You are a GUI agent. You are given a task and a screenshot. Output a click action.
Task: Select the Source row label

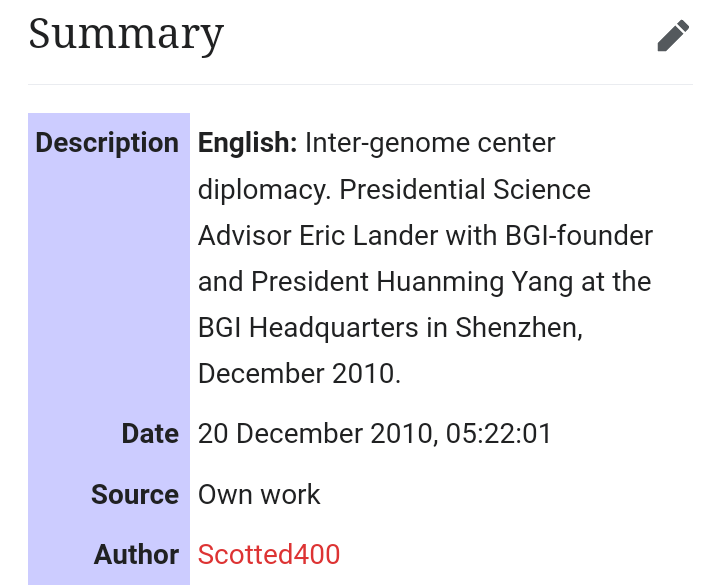(135, 494)
